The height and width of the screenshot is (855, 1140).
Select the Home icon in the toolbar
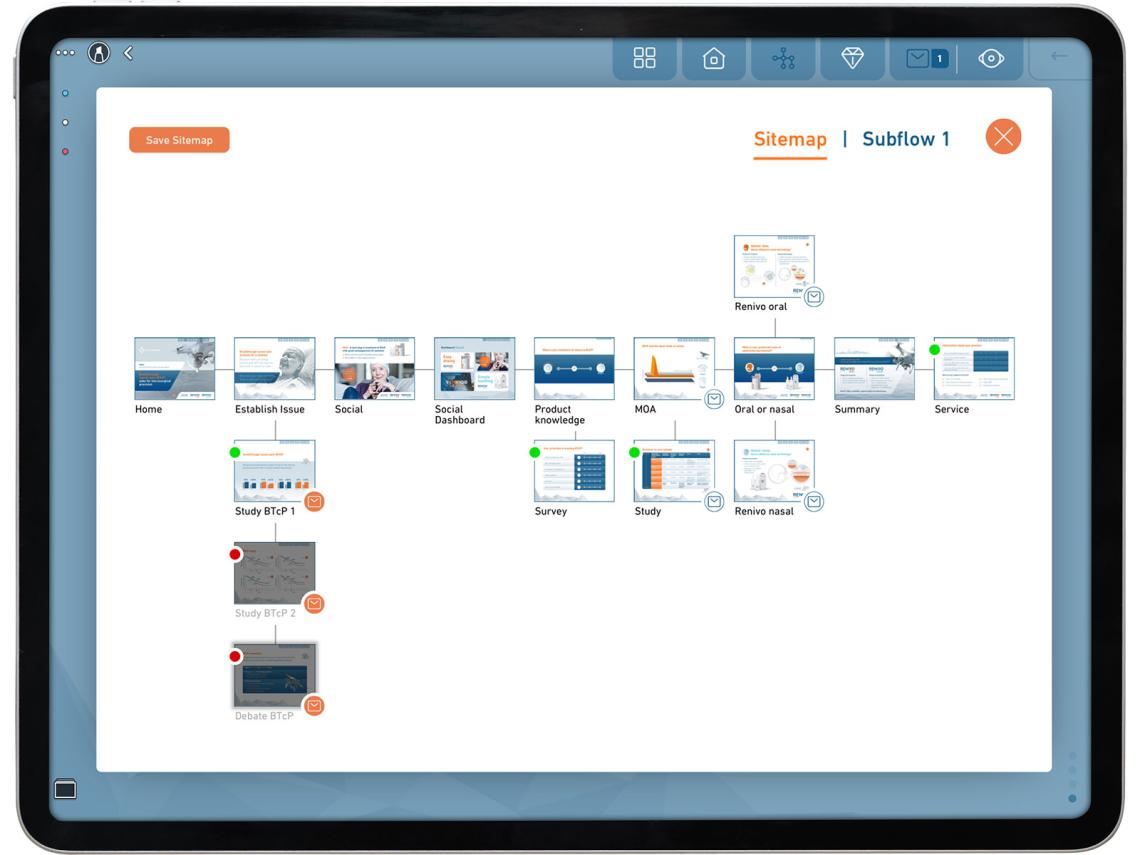click(x=713, y=58)
